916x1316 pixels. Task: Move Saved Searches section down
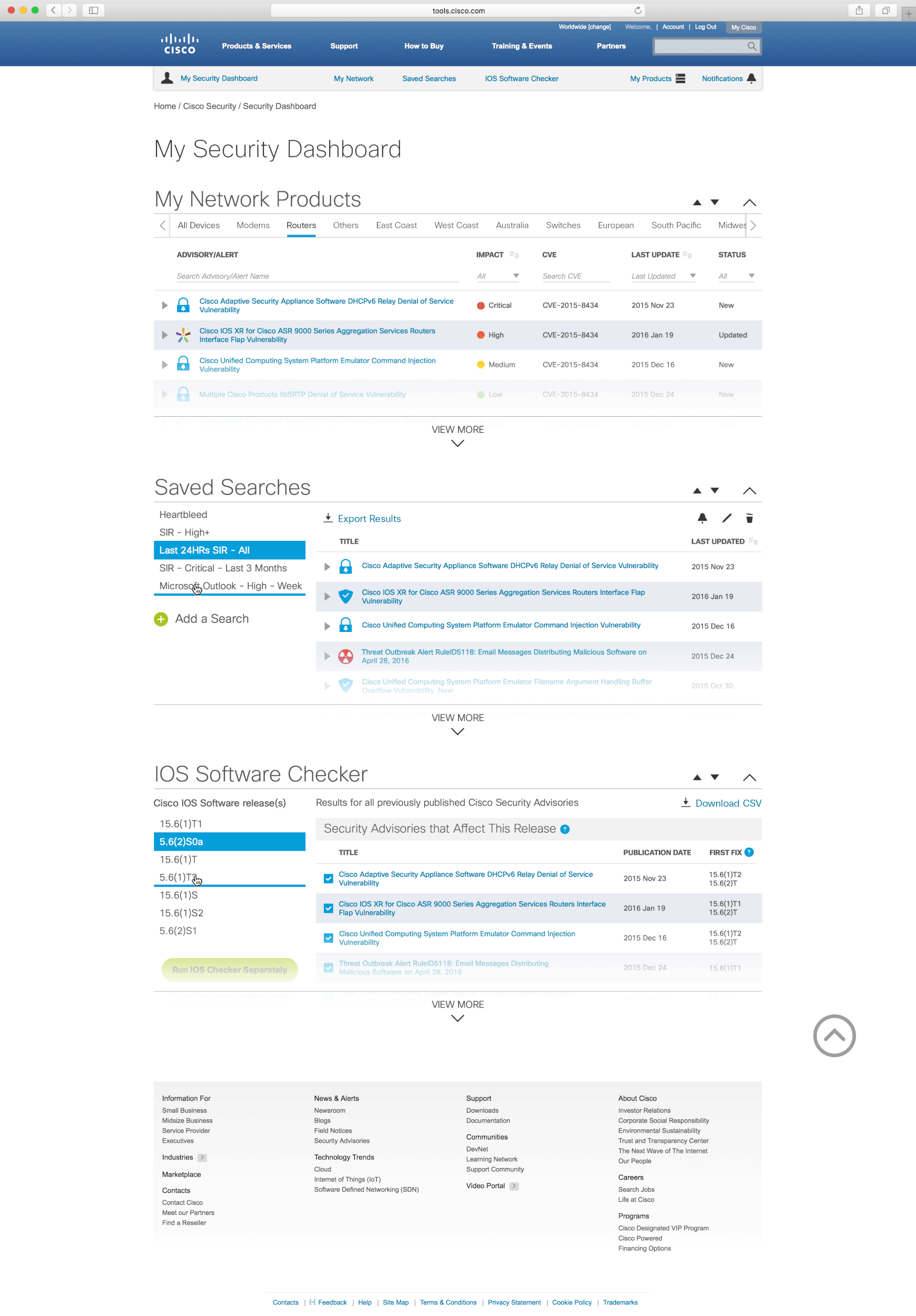click(x=715, y=491)
